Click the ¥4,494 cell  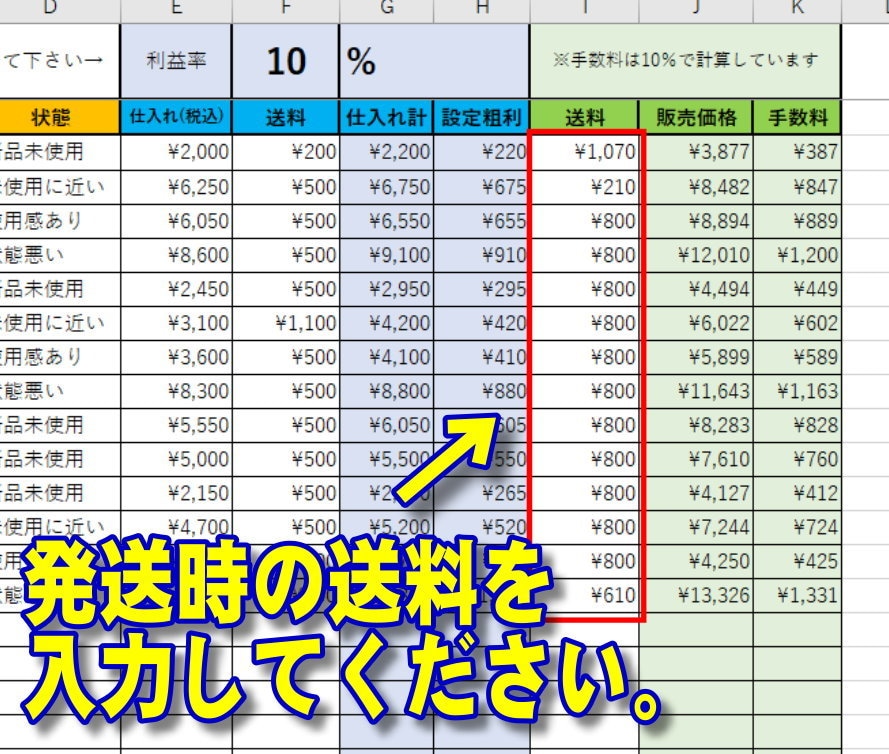696,289
